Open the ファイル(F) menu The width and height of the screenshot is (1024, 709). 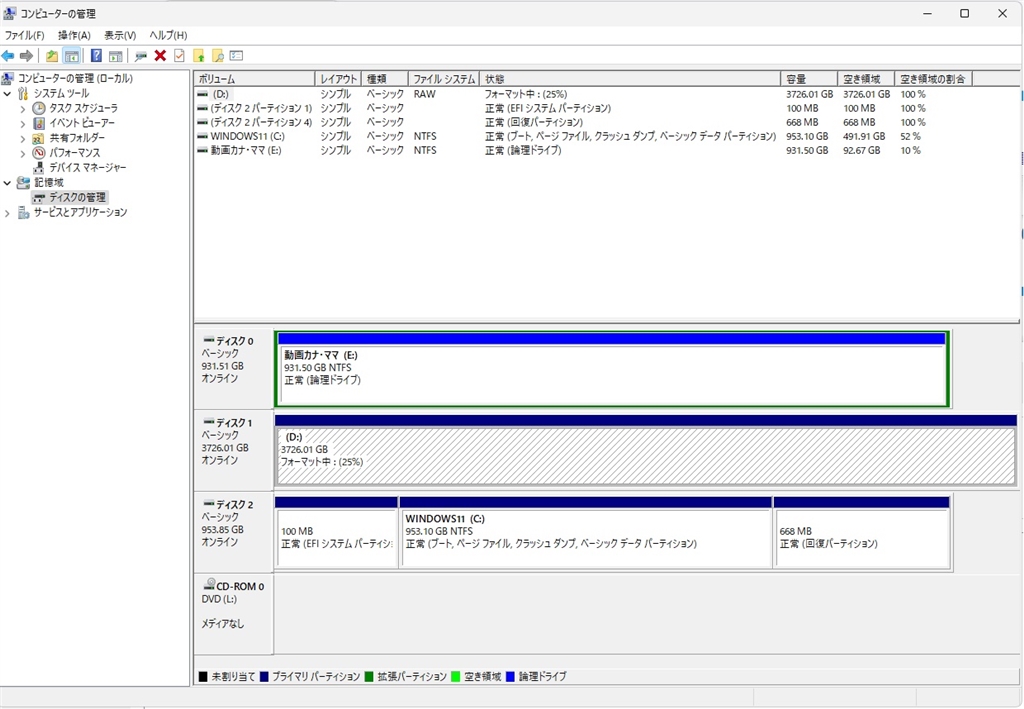[25, 35]
